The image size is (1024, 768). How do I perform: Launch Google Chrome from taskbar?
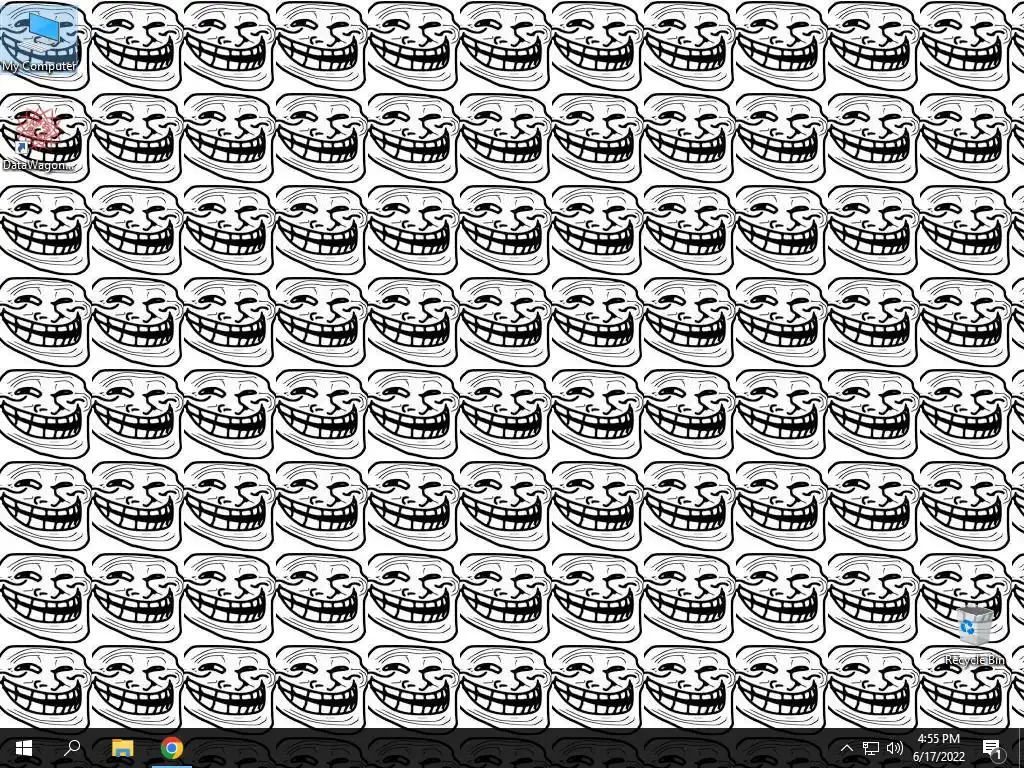click(172, 748)
